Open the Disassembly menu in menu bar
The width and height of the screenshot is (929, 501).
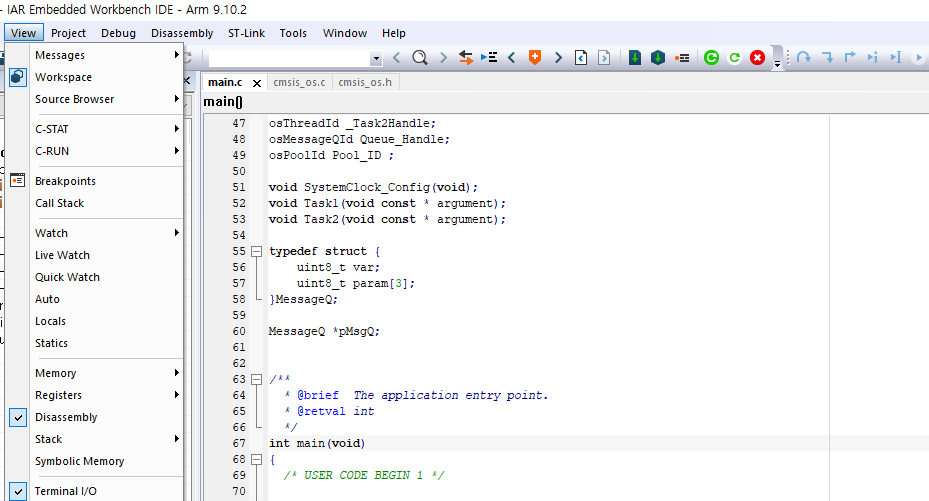pyautogui.click(x=182, y=33)
